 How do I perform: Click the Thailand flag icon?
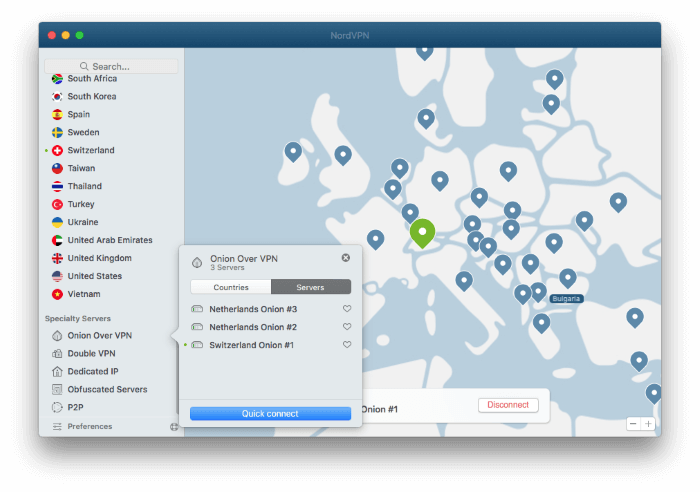tap(57, 186)
